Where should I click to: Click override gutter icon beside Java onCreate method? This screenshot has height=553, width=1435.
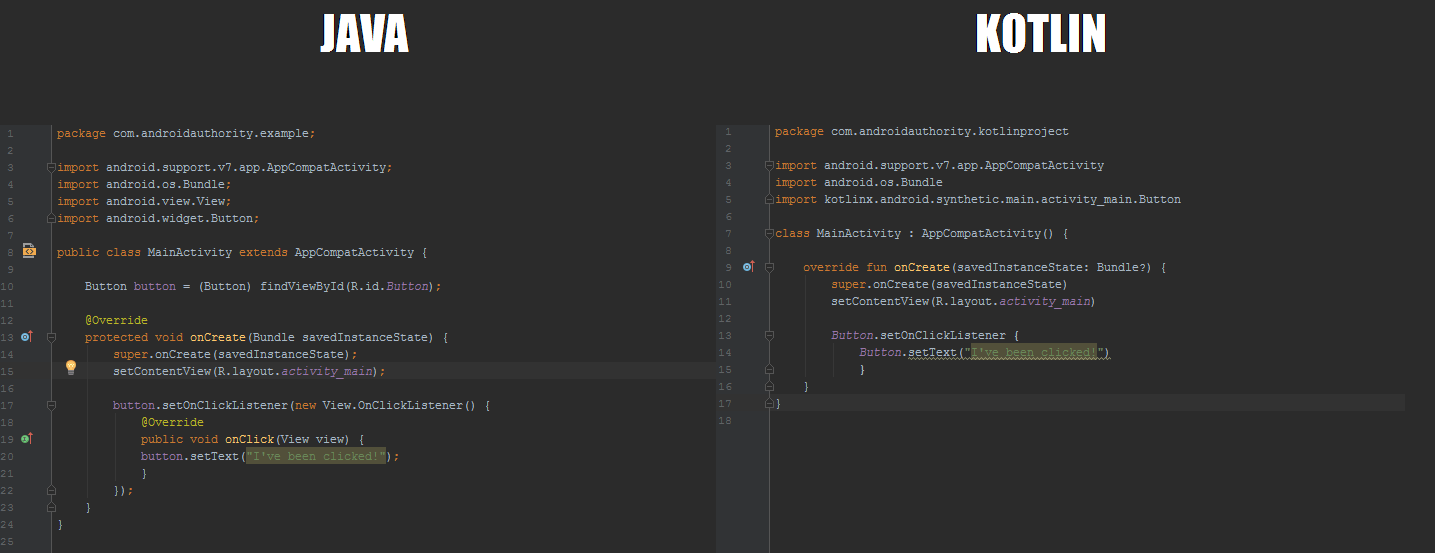[x=27, y=337]
